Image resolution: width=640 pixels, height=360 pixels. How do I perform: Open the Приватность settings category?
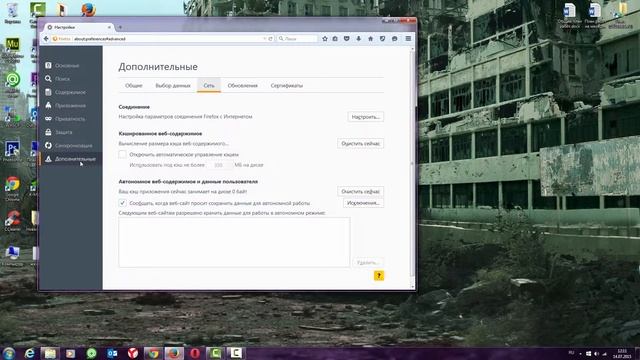pyautogui.click(x=71, y=119)
